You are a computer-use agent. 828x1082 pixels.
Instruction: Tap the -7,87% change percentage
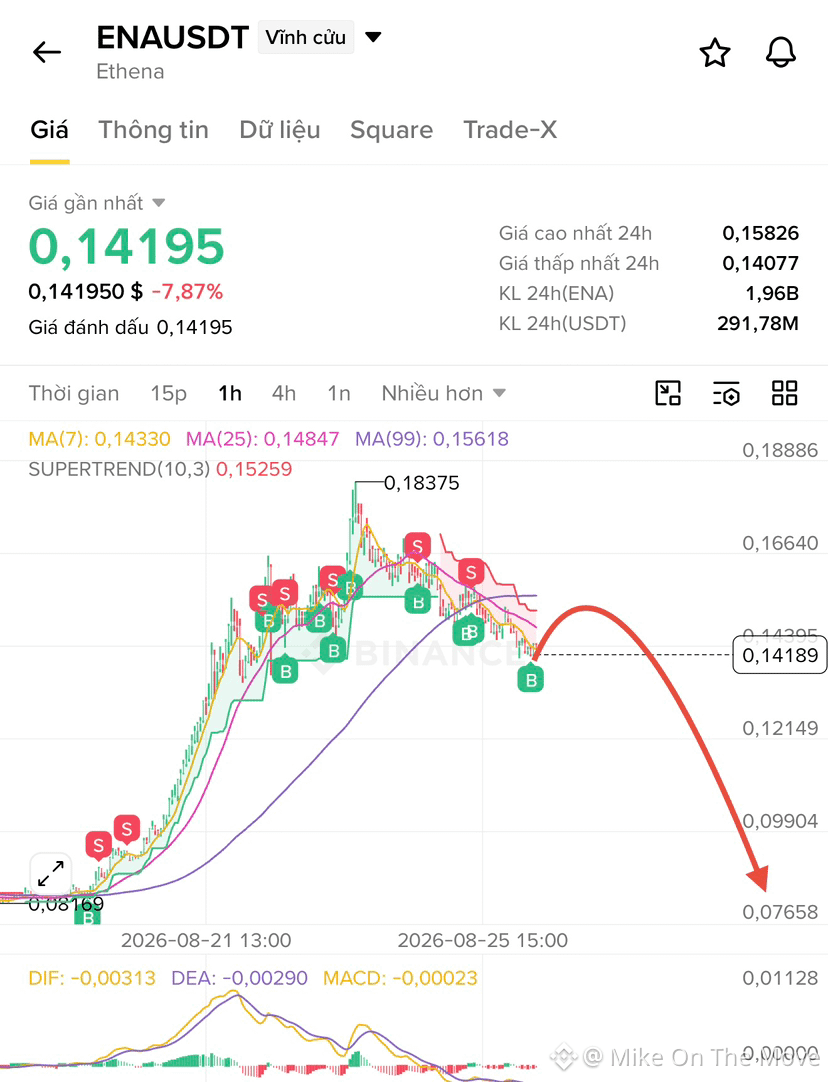point(187,292)
